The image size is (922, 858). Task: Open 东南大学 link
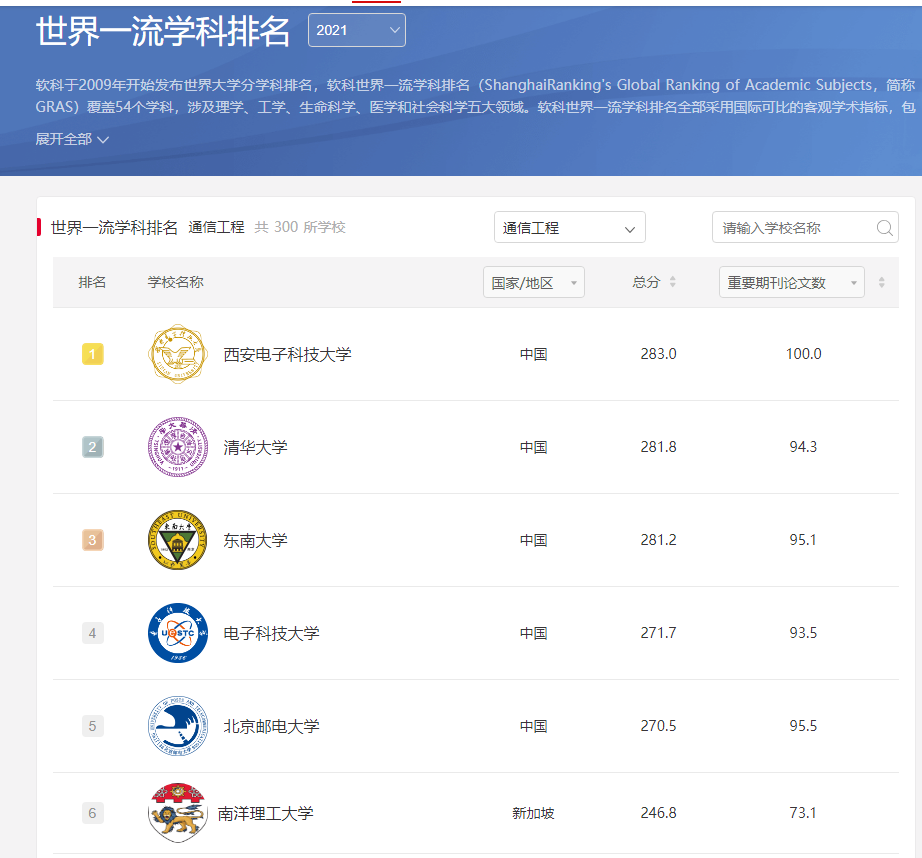(x=255, y=540)
